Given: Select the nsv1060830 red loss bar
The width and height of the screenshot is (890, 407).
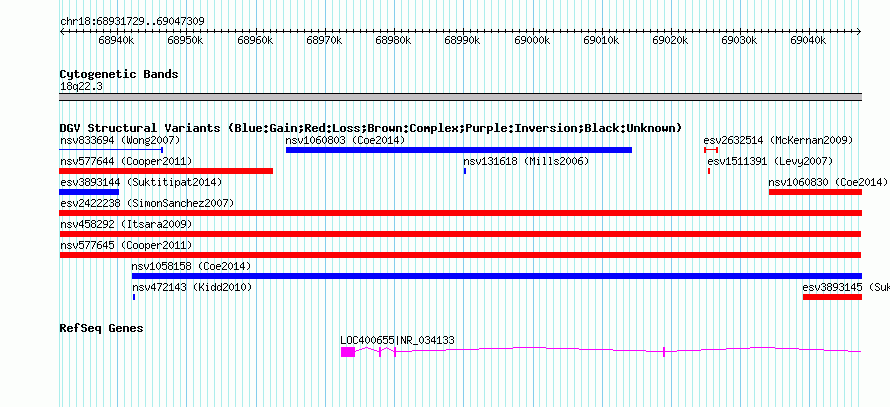Looking at the screenshot, I should (816, 192).
